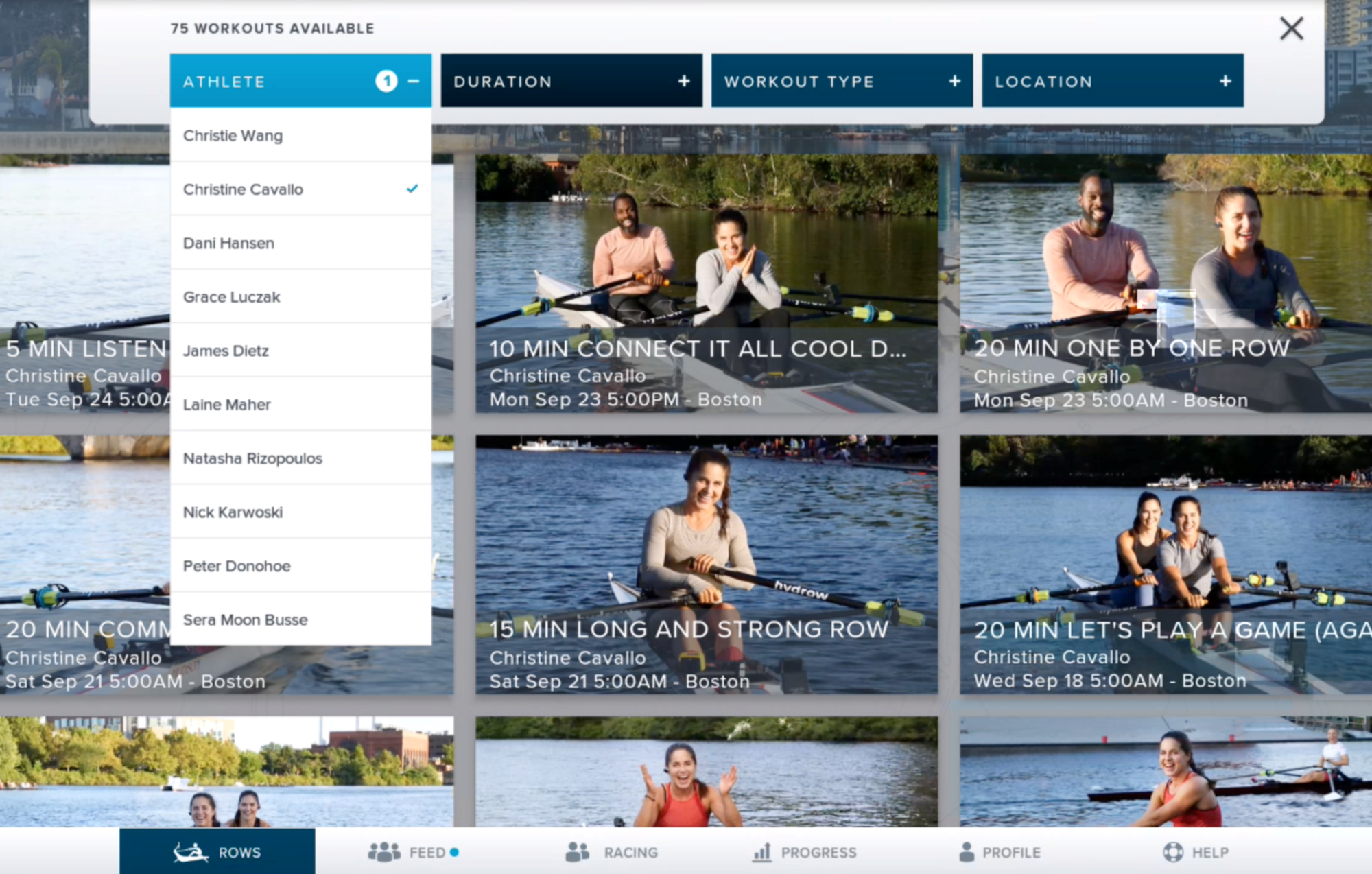1372x874 pixels.
Task: Select athlete Grace Luczak
Action: pos(300,296)
